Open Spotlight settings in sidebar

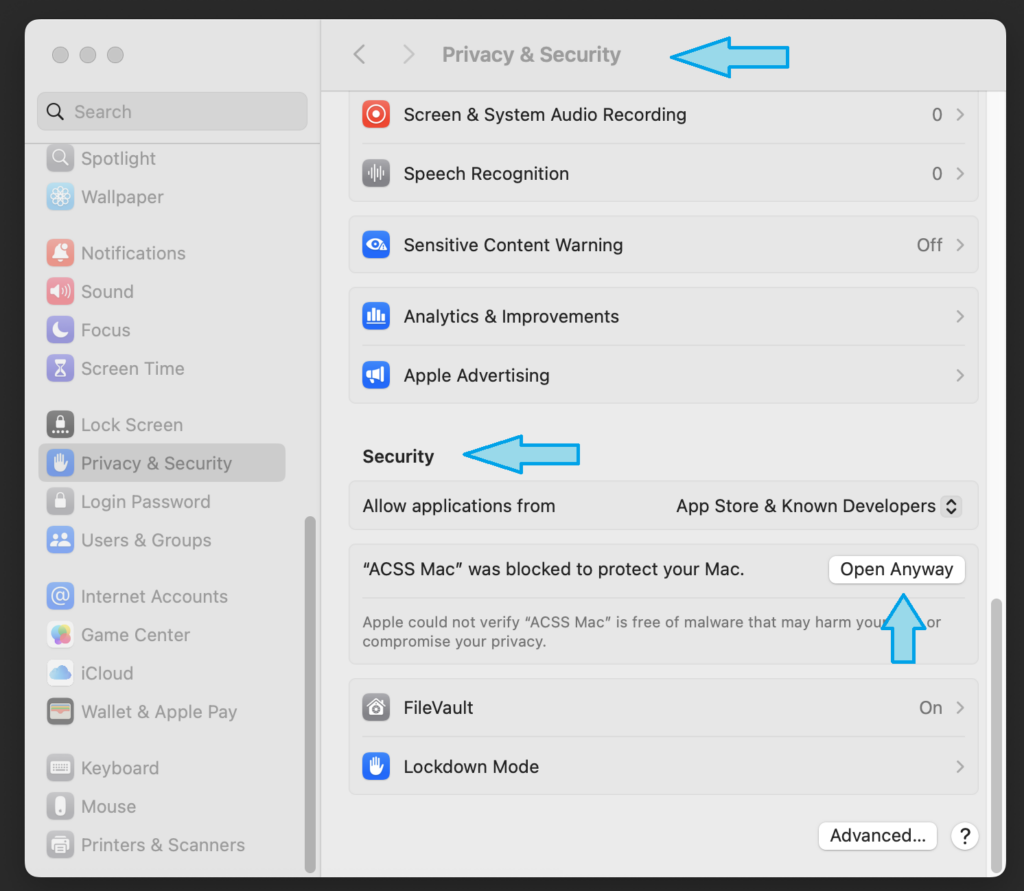point(118,159)
